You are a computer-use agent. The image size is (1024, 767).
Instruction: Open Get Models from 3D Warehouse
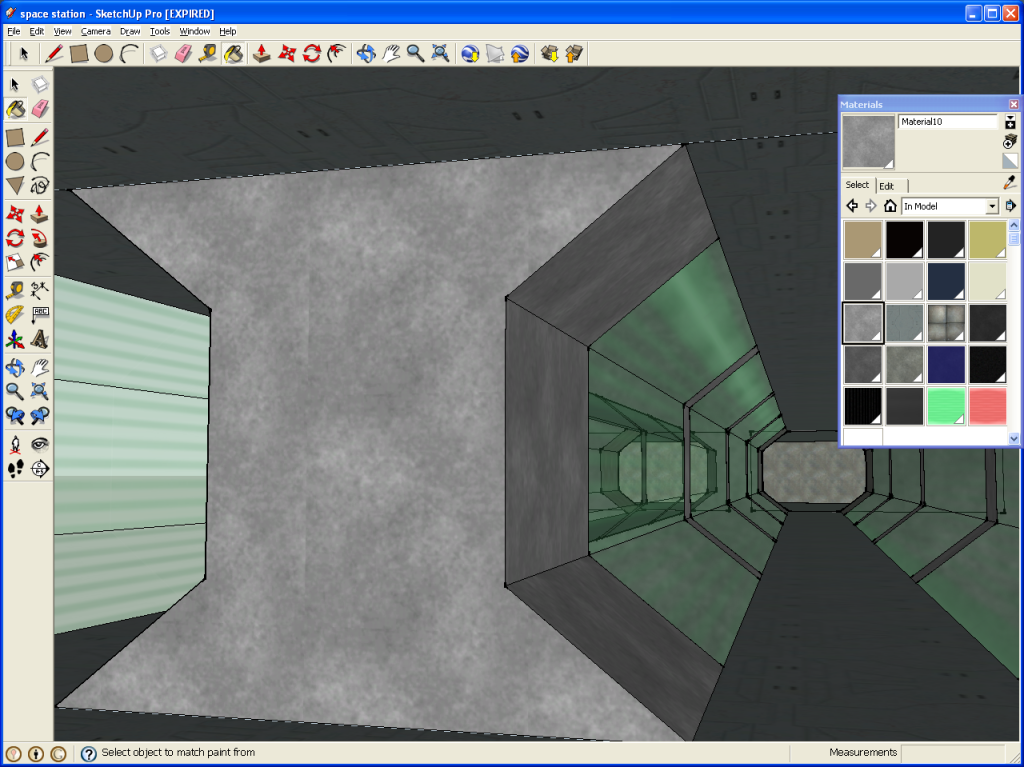tap(550, 54)
